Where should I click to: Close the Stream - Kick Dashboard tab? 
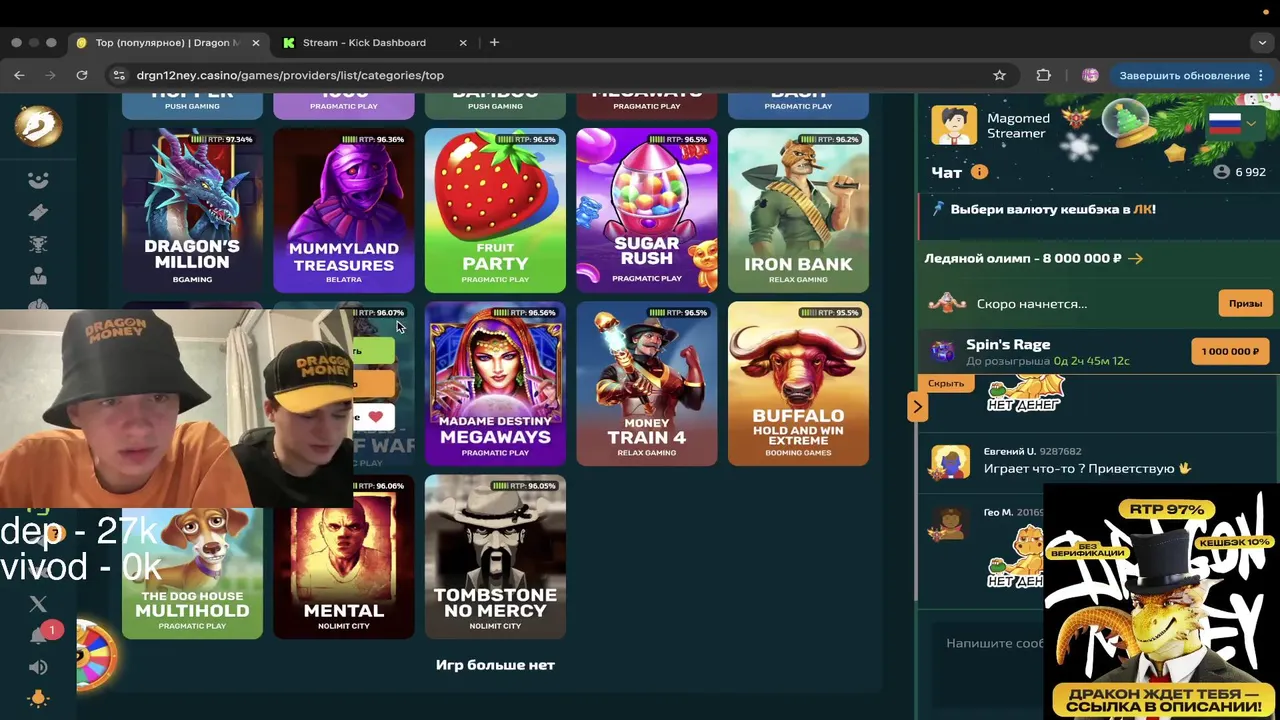pyautogui.click(x=463, y=43)
